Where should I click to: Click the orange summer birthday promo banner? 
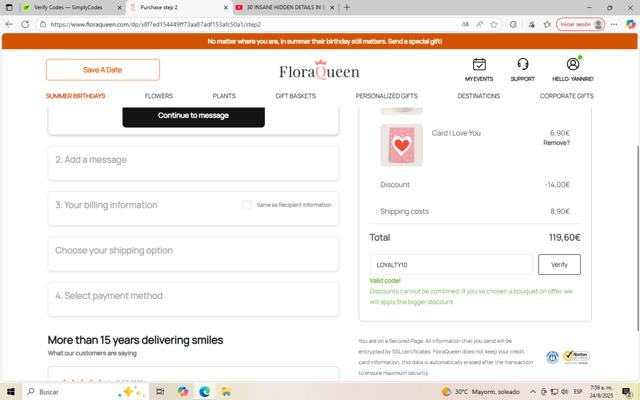pyautogui.click(x=320, y=41)
